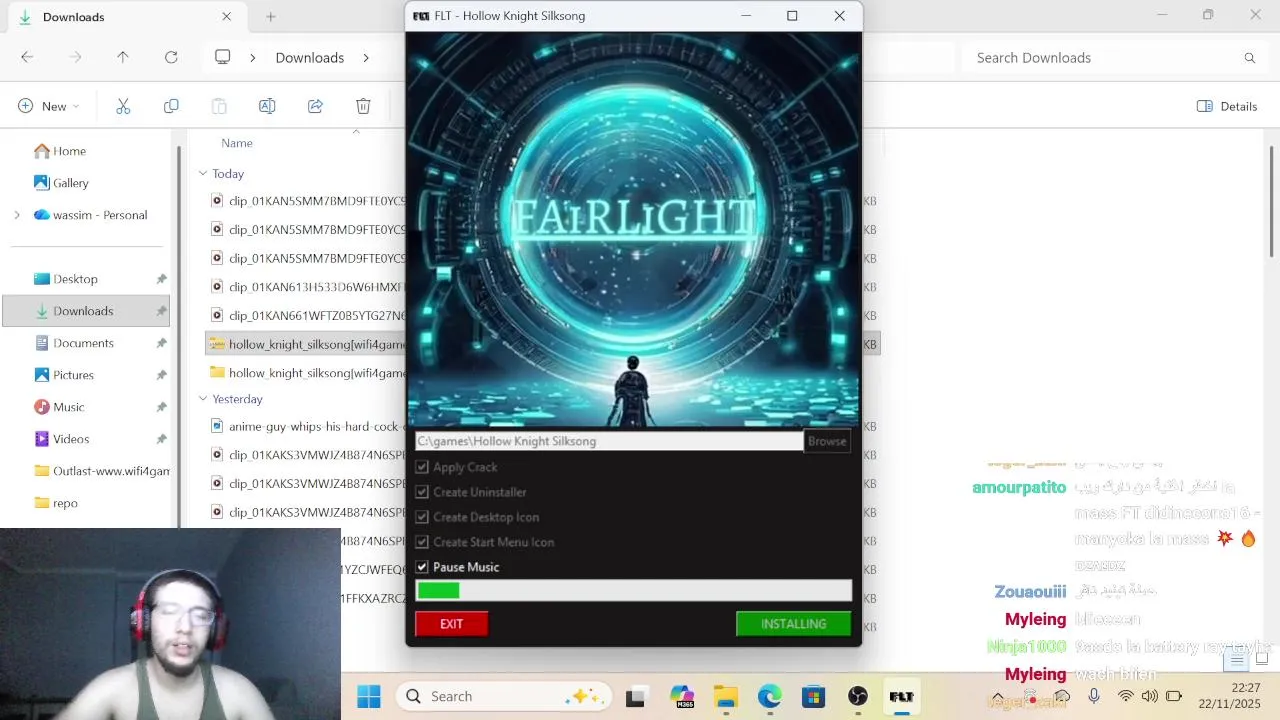Launch Microsoft 365 Copilot from taskbar
Screen dimensions: 1280x720
click(682, 696)
